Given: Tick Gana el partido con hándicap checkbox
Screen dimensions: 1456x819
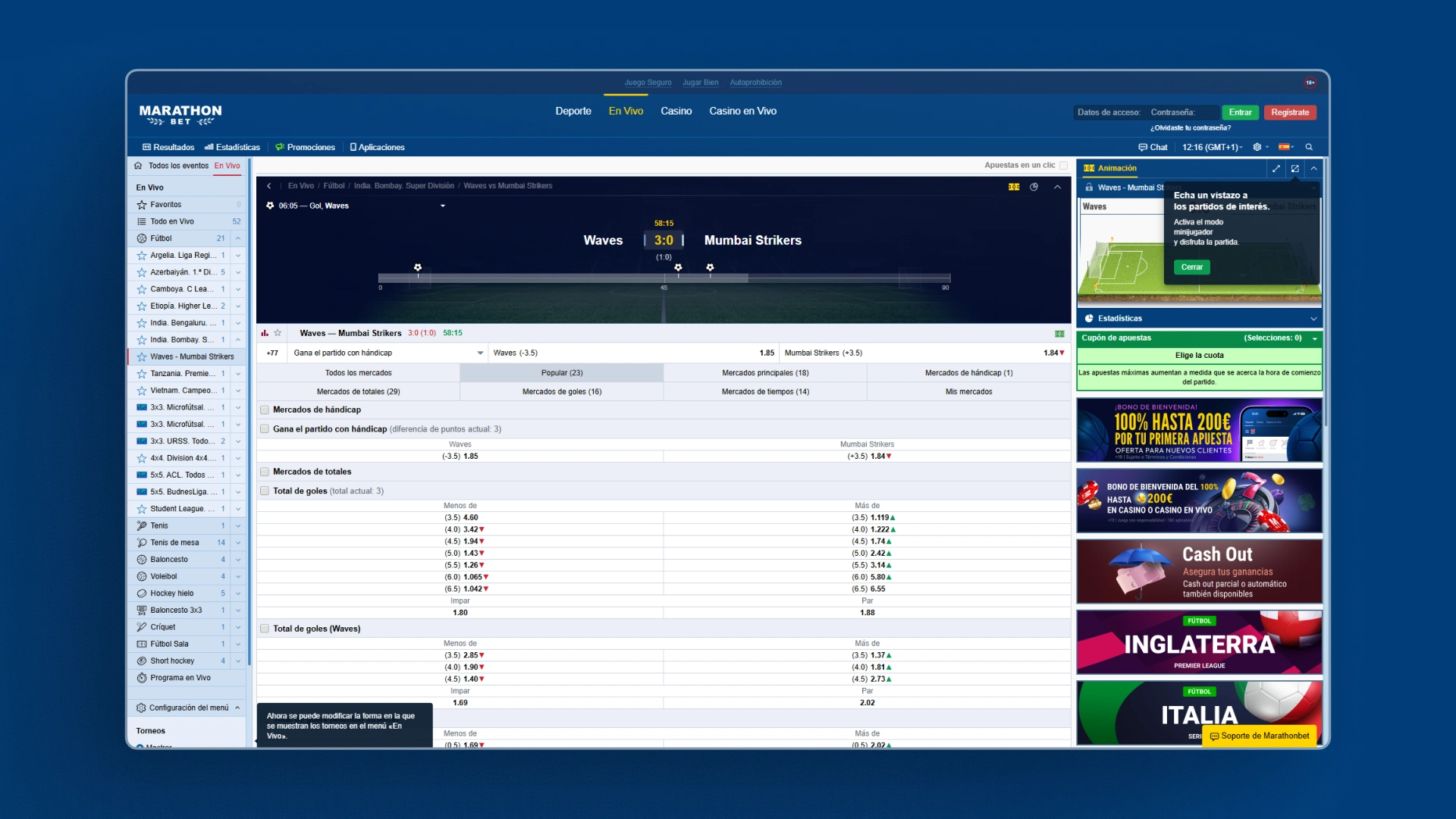Looking at the screenshot, I should 265,429.
